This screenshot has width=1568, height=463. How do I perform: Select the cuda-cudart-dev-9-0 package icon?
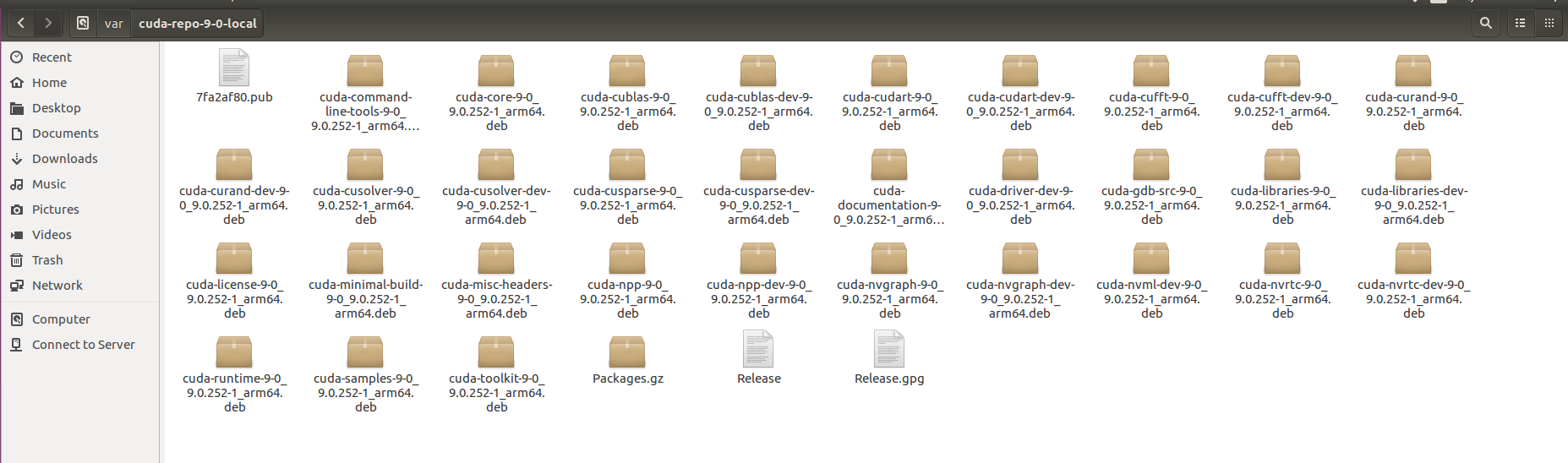pyautogui.click(x=1020, y=70)
